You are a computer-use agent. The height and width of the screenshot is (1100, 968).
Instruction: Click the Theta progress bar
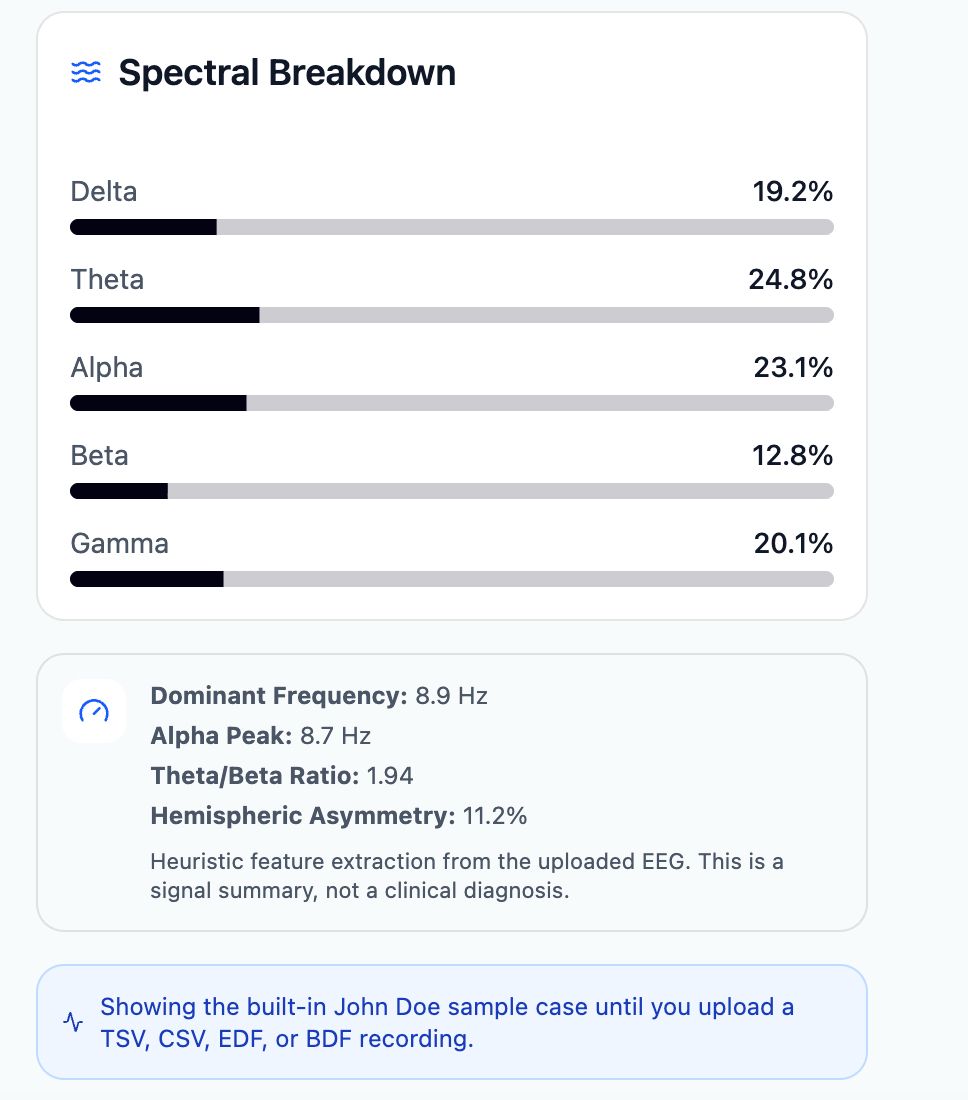[x=452, y=315]
